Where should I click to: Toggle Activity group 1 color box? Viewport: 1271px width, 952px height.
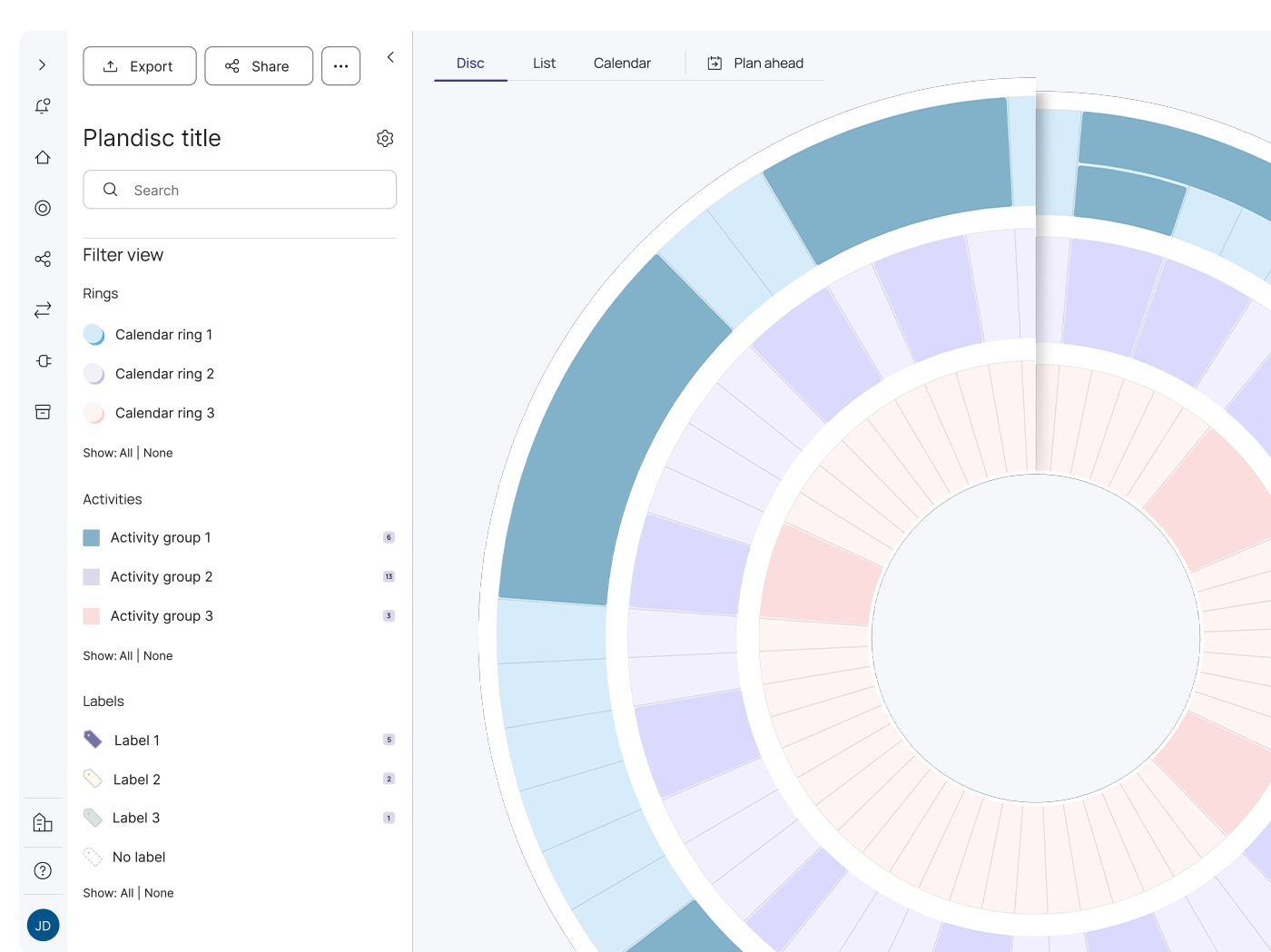point(92,537)
